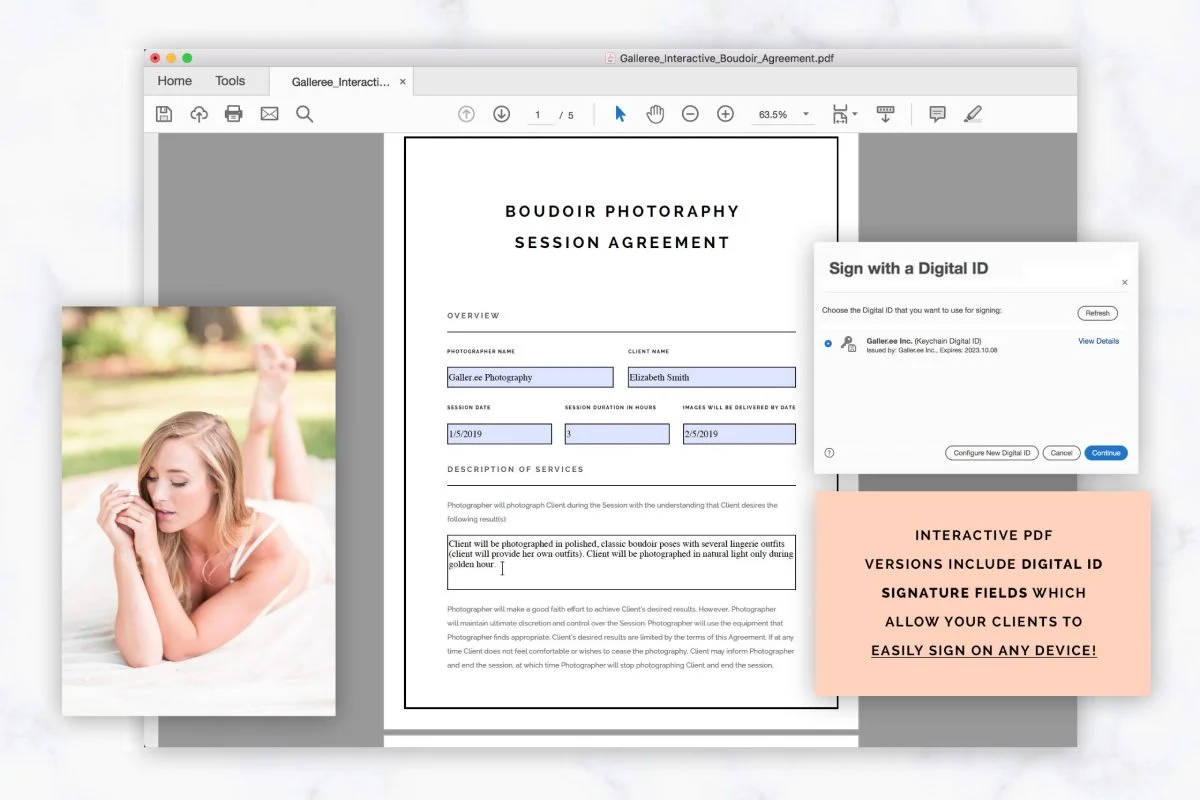Click the cloud upload icon
This screenshot has height=800, width=1200.
(199, 114)
